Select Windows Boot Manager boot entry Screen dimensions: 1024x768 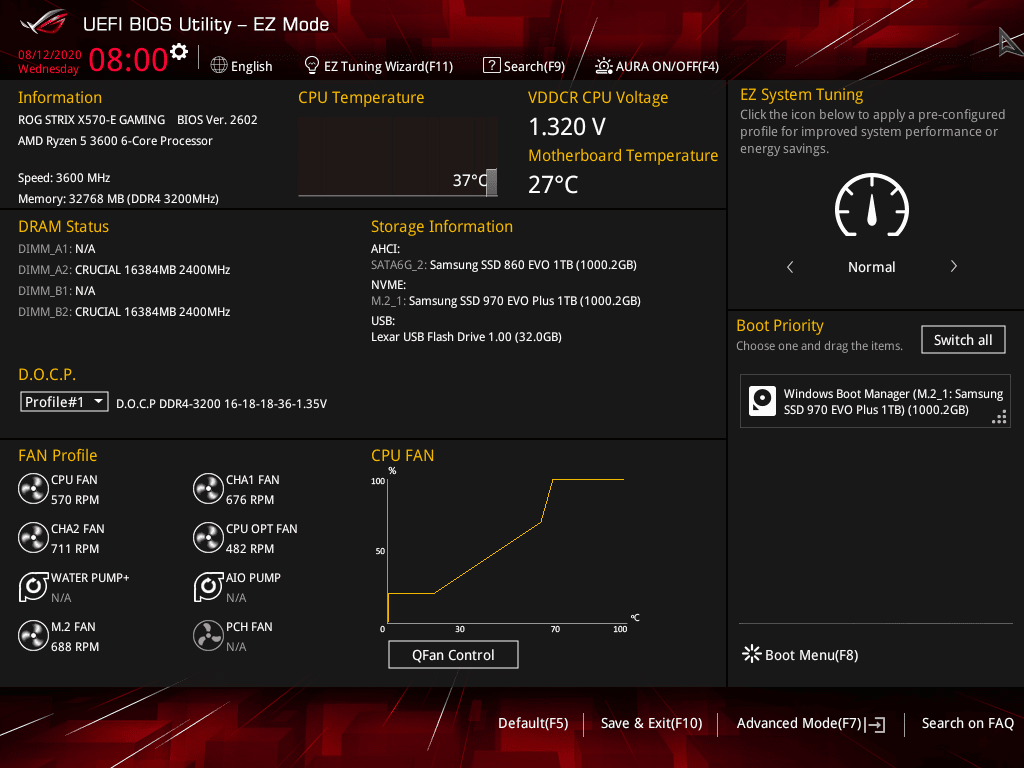875,401
